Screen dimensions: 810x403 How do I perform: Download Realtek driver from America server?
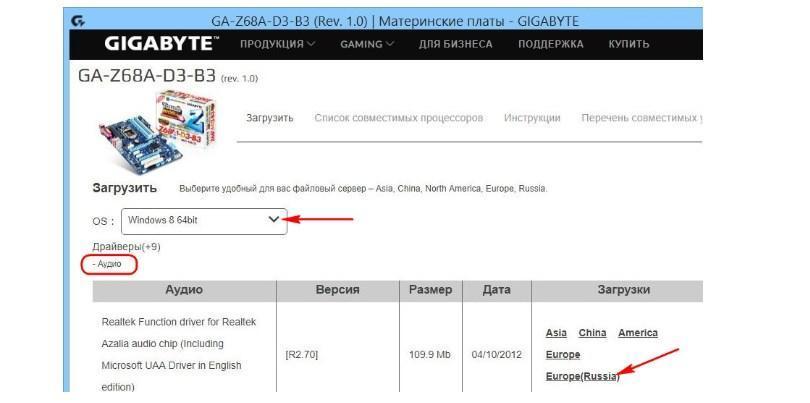point(638,333)
